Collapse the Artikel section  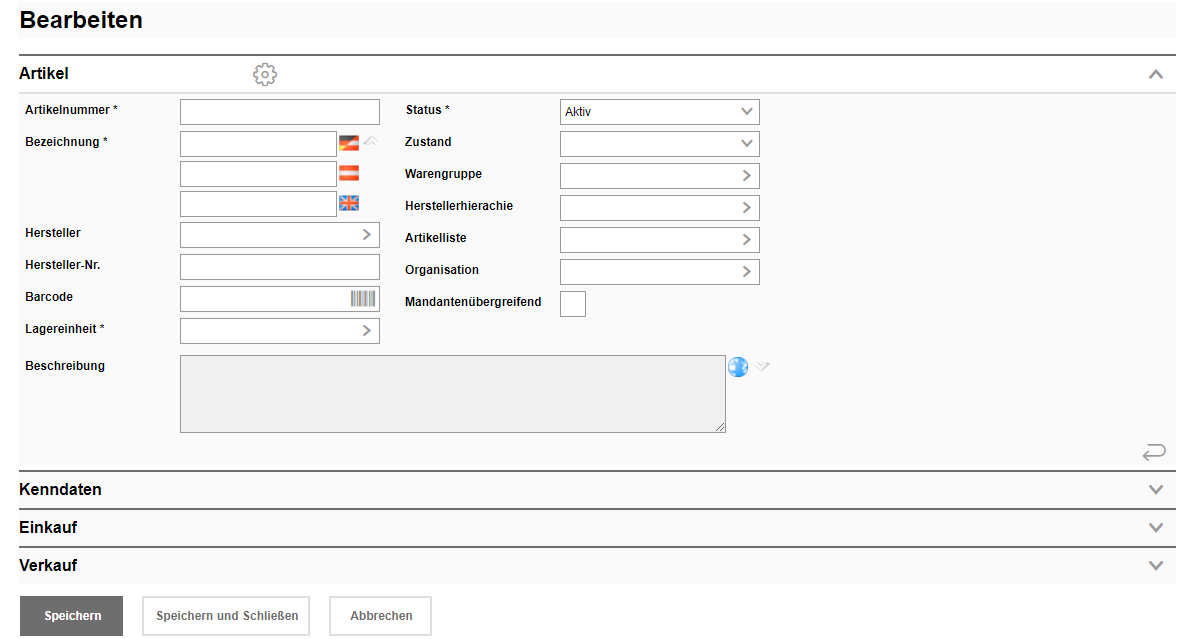point(1156,74)
